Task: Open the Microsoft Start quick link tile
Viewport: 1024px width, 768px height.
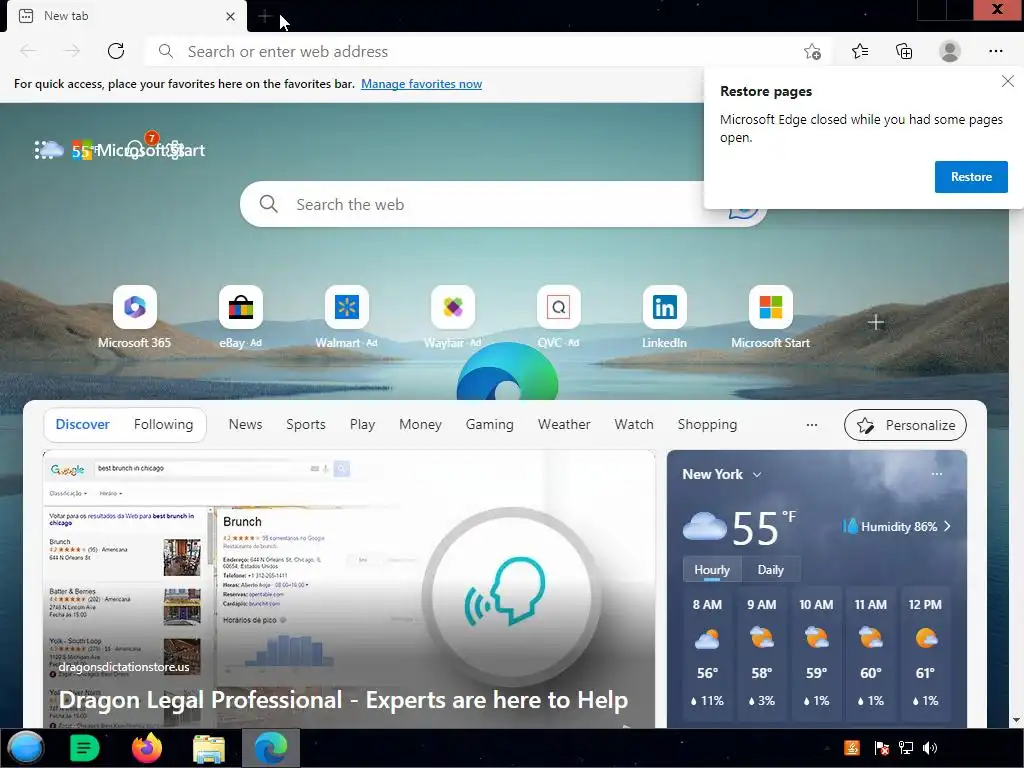Action: [x=771, y=317]
